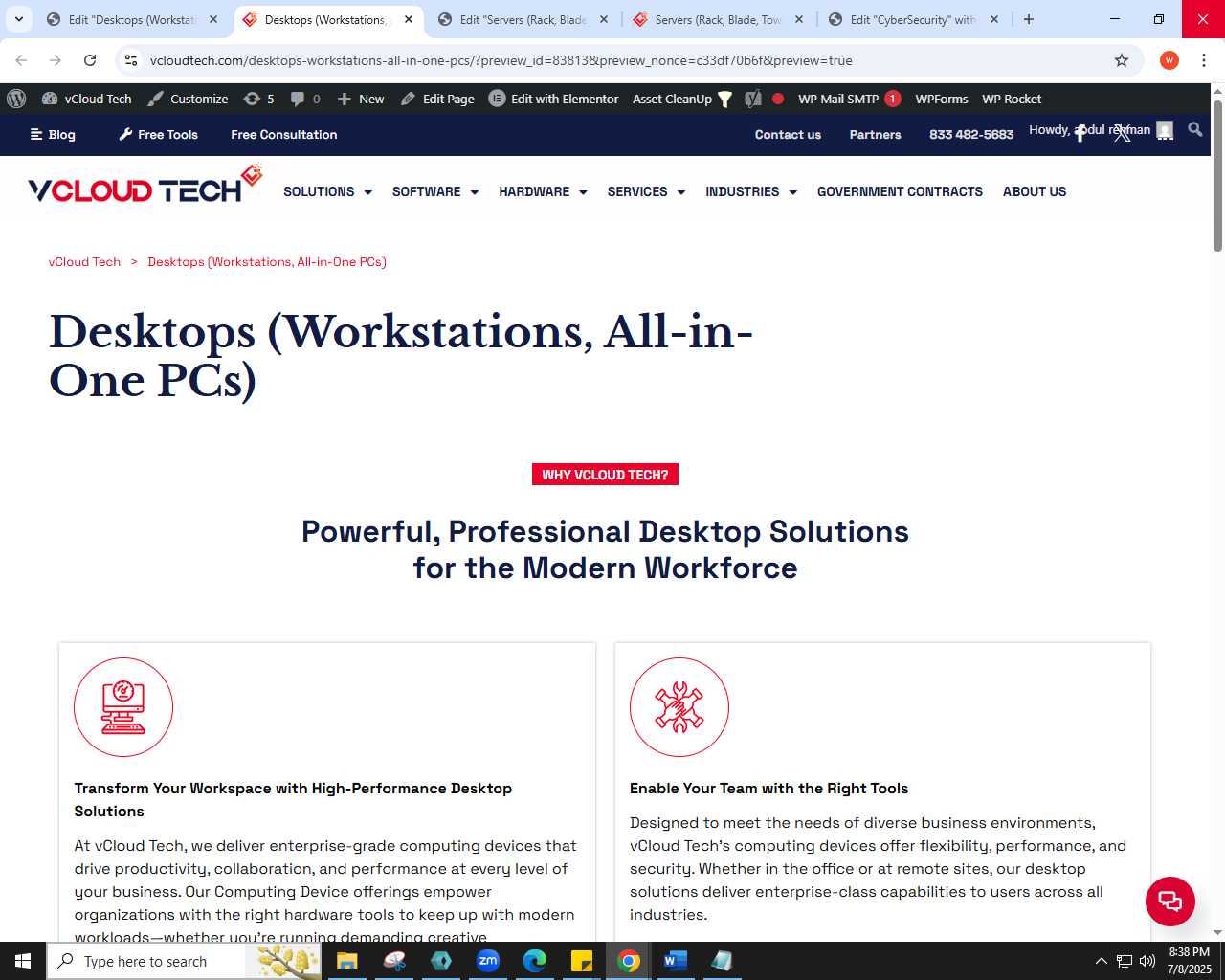The height and width of the screenshot is (980, 1225).
Task: Open the WordPress logo admin menu
Action: [16, 99]
